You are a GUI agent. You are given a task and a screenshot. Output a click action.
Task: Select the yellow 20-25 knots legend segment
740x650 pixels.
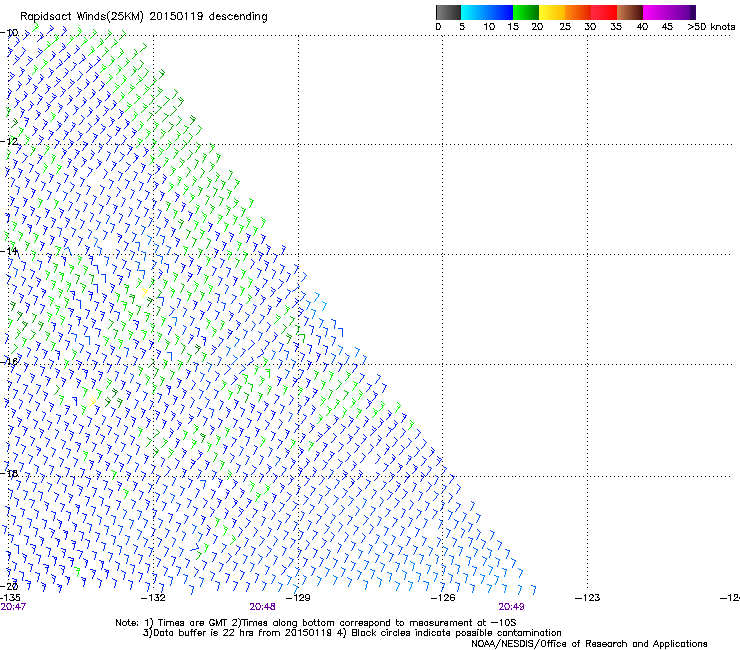(x=552, y=12)
